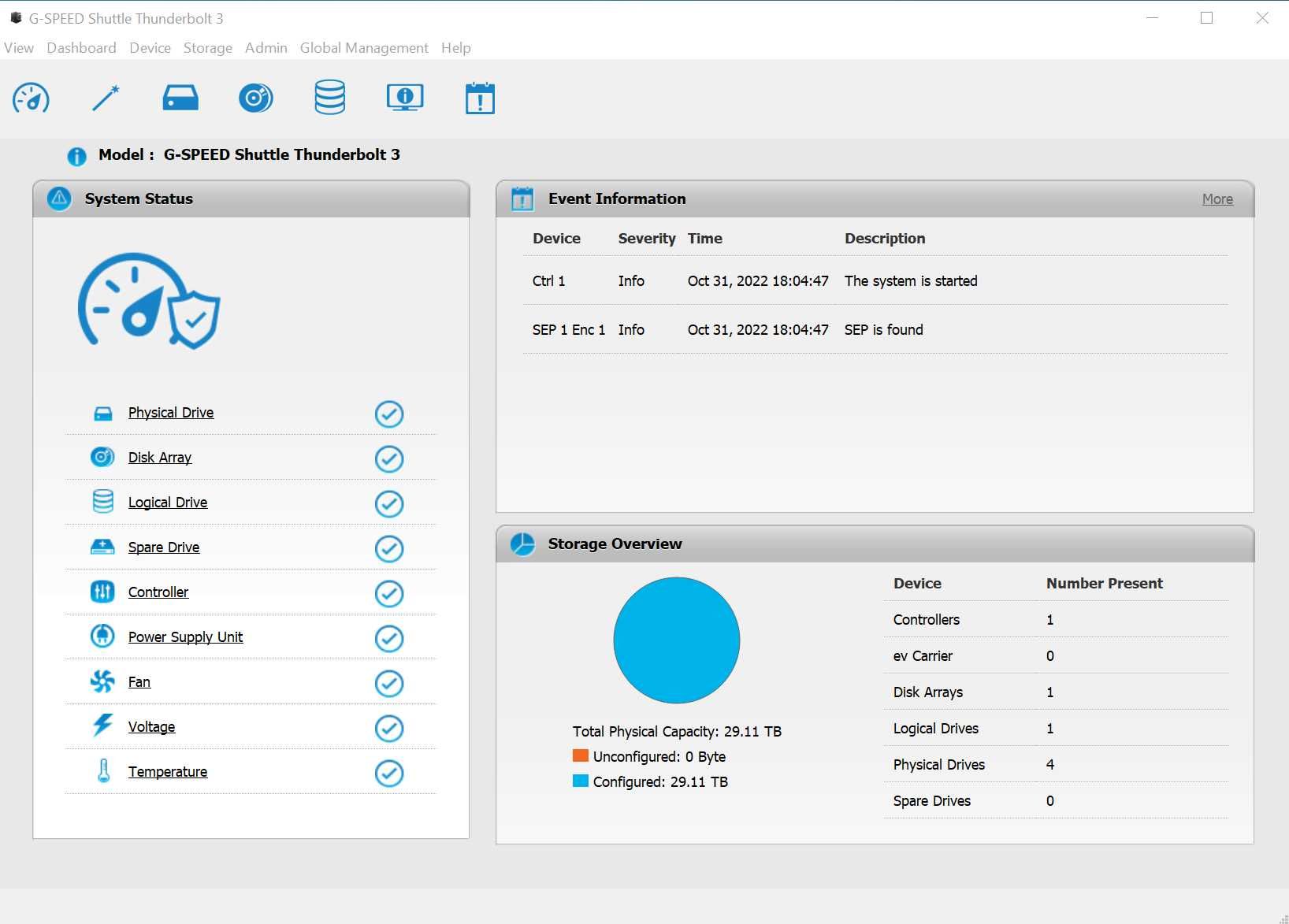Open the View menu

[19, 48]
